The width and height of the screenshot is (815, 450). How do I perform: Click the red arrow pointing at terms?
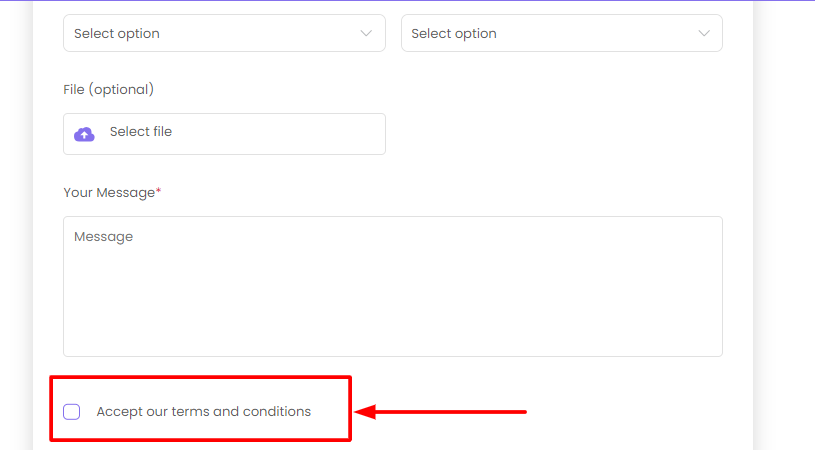click(x=441, y=412)
